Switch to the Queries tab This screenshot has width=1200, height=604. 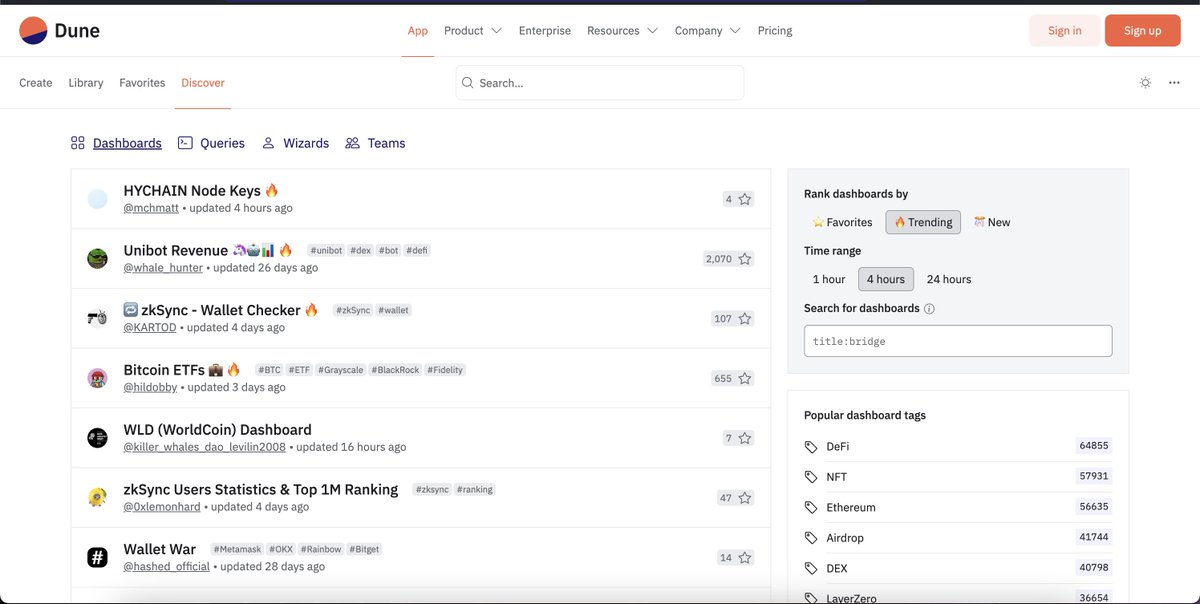222,142
